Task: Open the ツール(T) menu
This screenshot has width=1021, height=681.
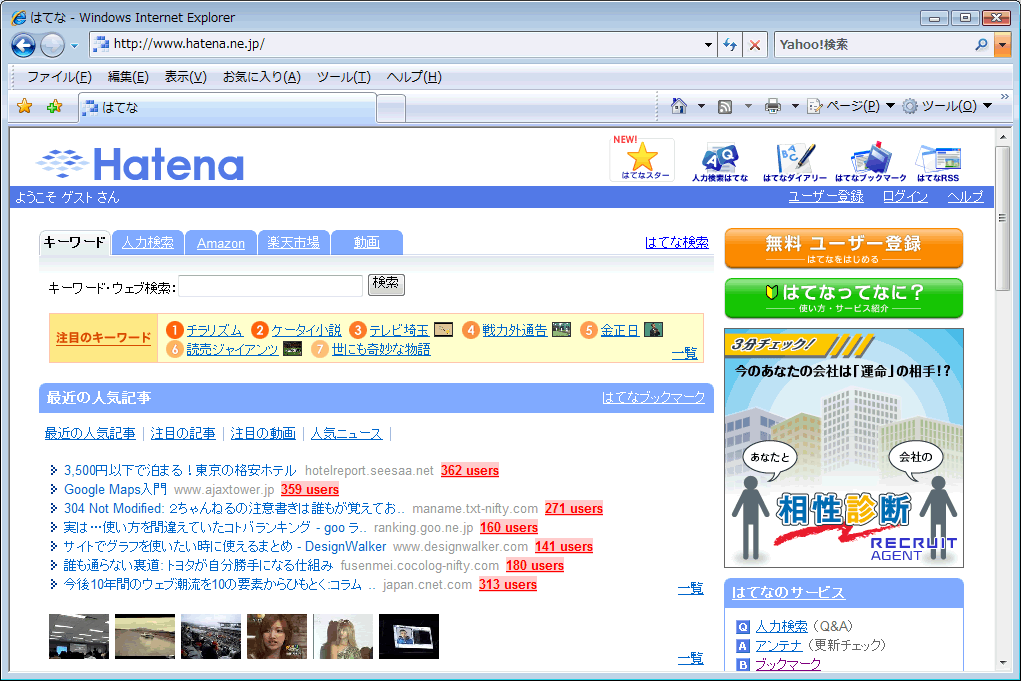Action: pyautogui.click(x=343, y=77)
